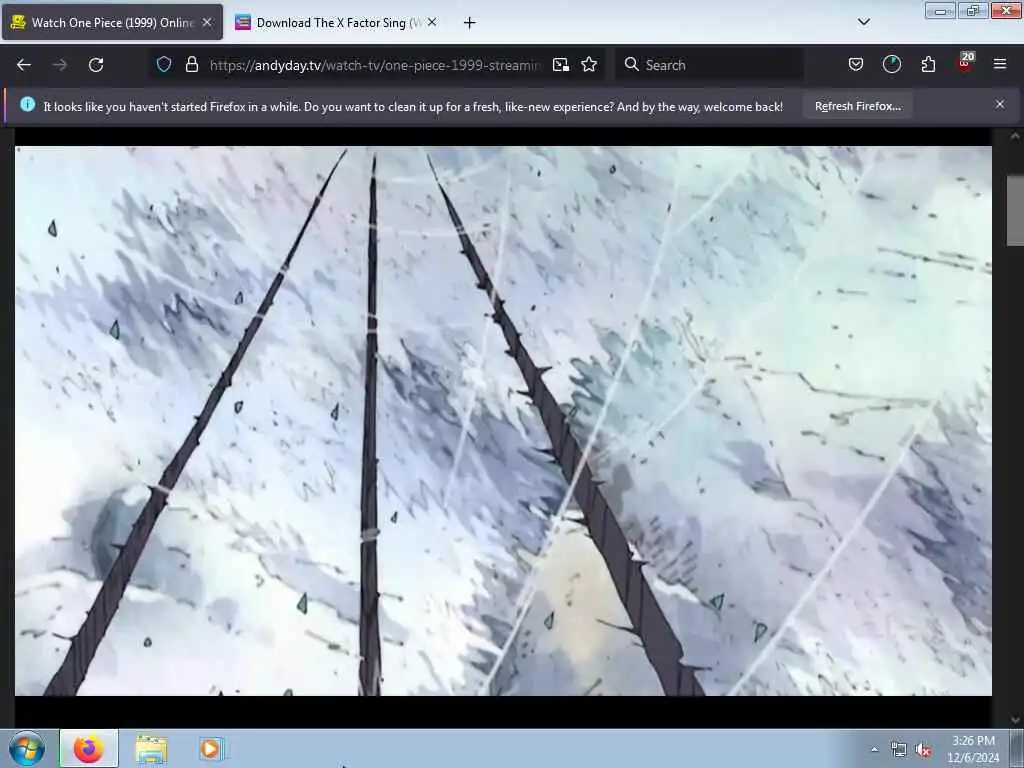
Task: Click the Refresh Firefox button
Action: (857, 106)
